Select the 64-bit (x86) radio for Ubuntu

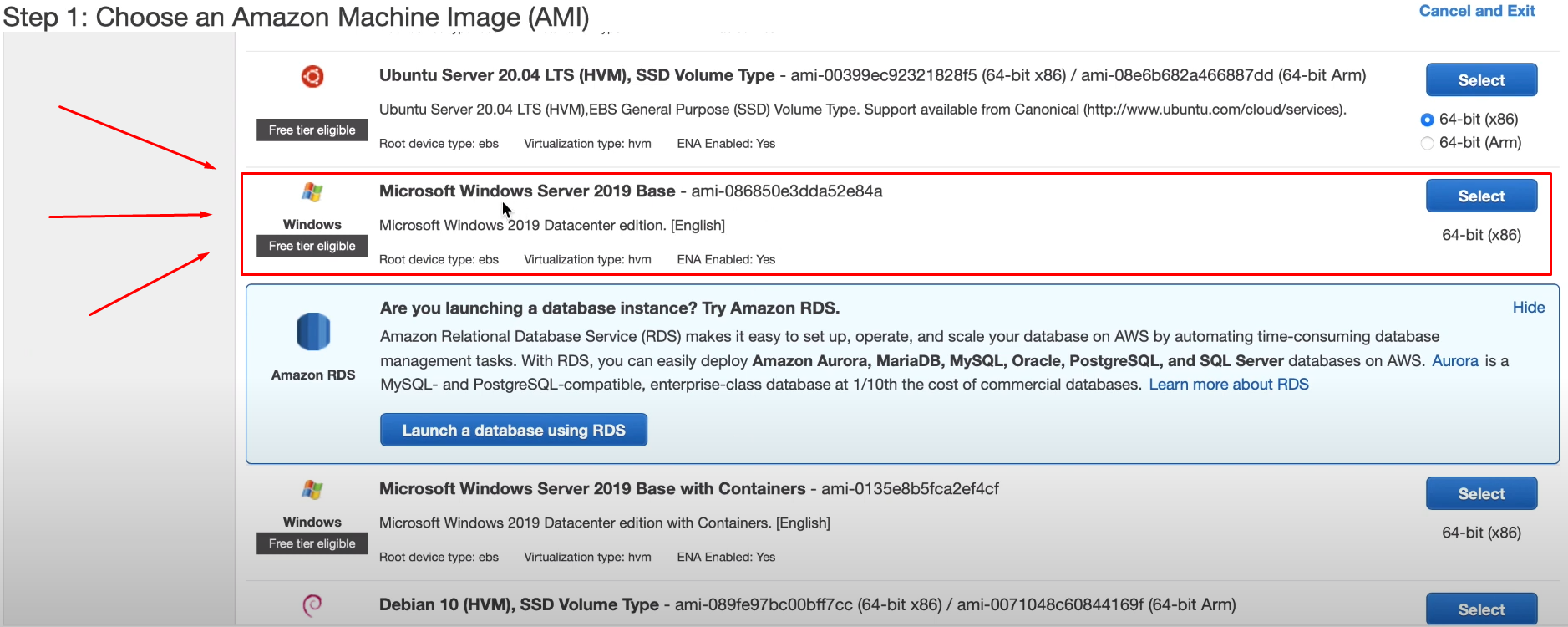(x=1427, y=120)
